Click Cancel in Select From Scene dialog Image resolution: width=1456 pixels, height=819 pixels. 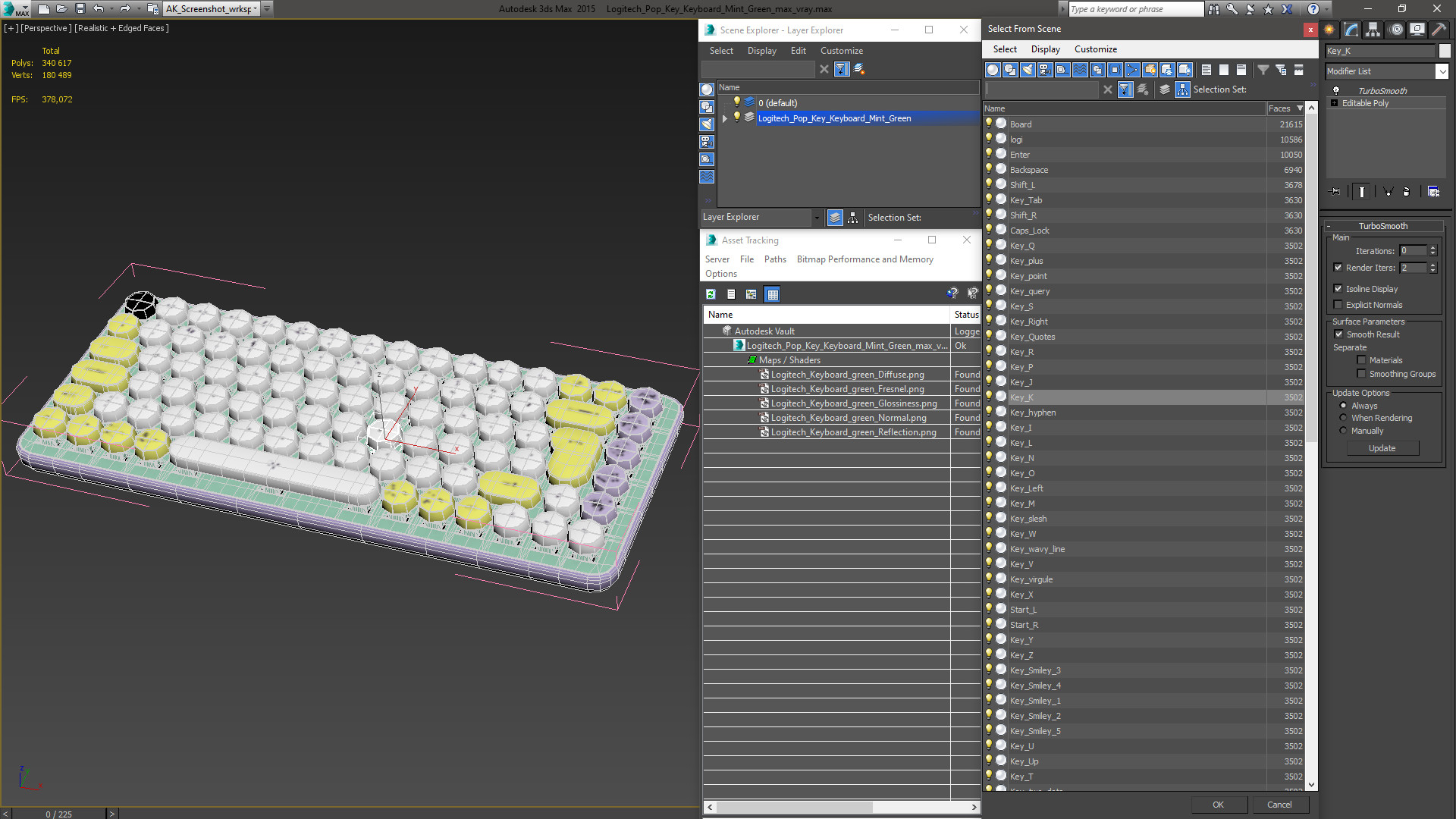coord(1279,805)
